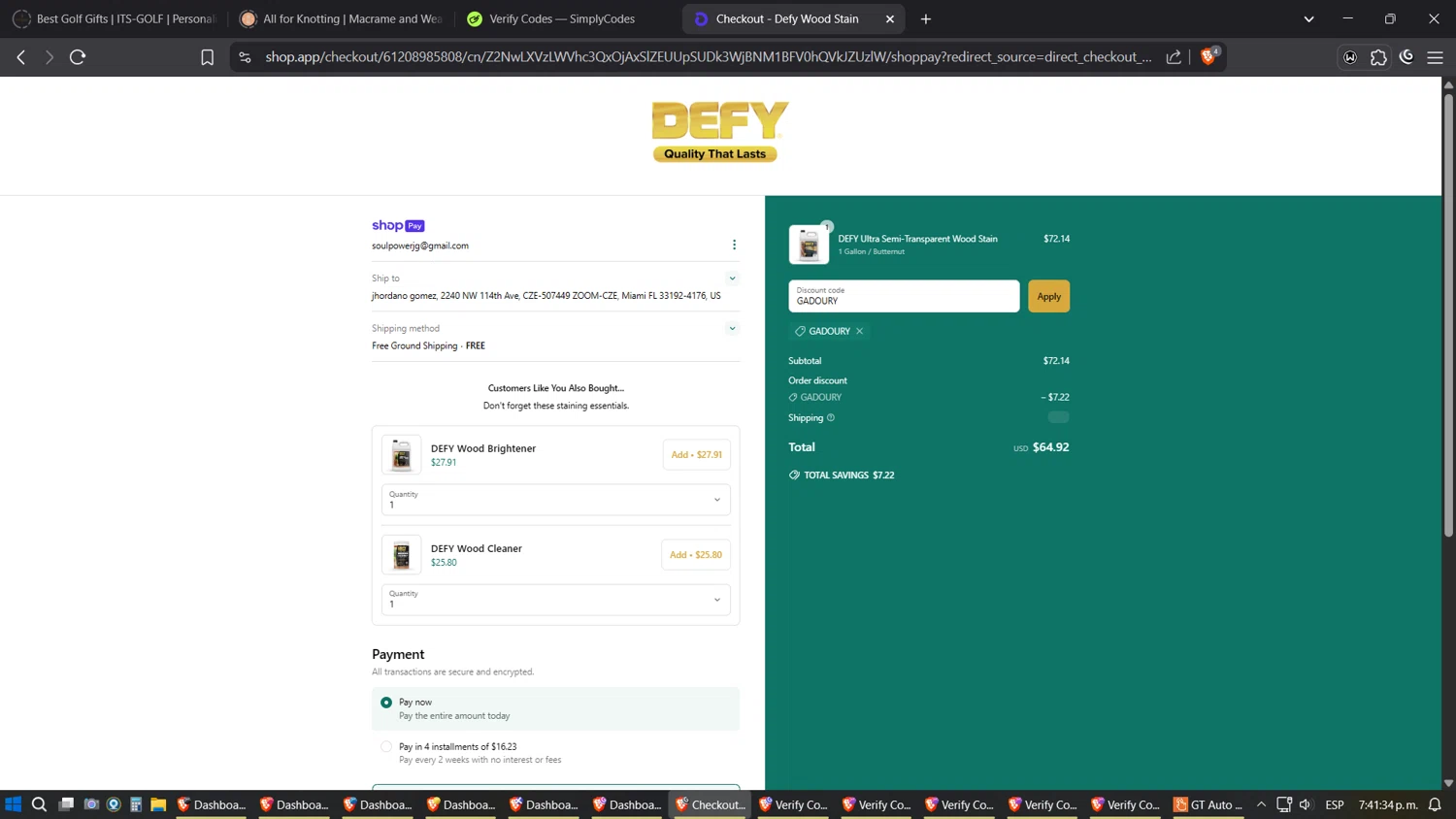Click the Shop Pay logo
This screenshot has width=1456, height=819.
tap(398, 225)
